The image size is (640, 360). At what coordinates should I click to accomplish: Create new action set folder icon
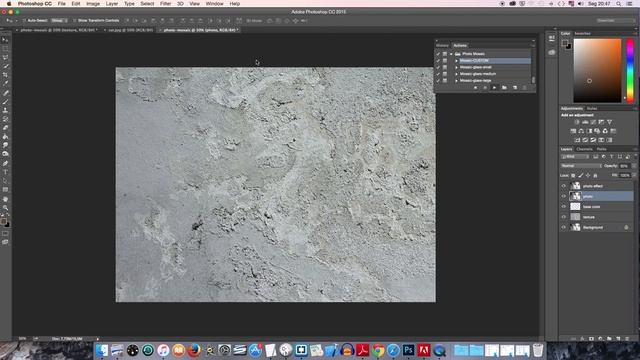pos(504,87)
